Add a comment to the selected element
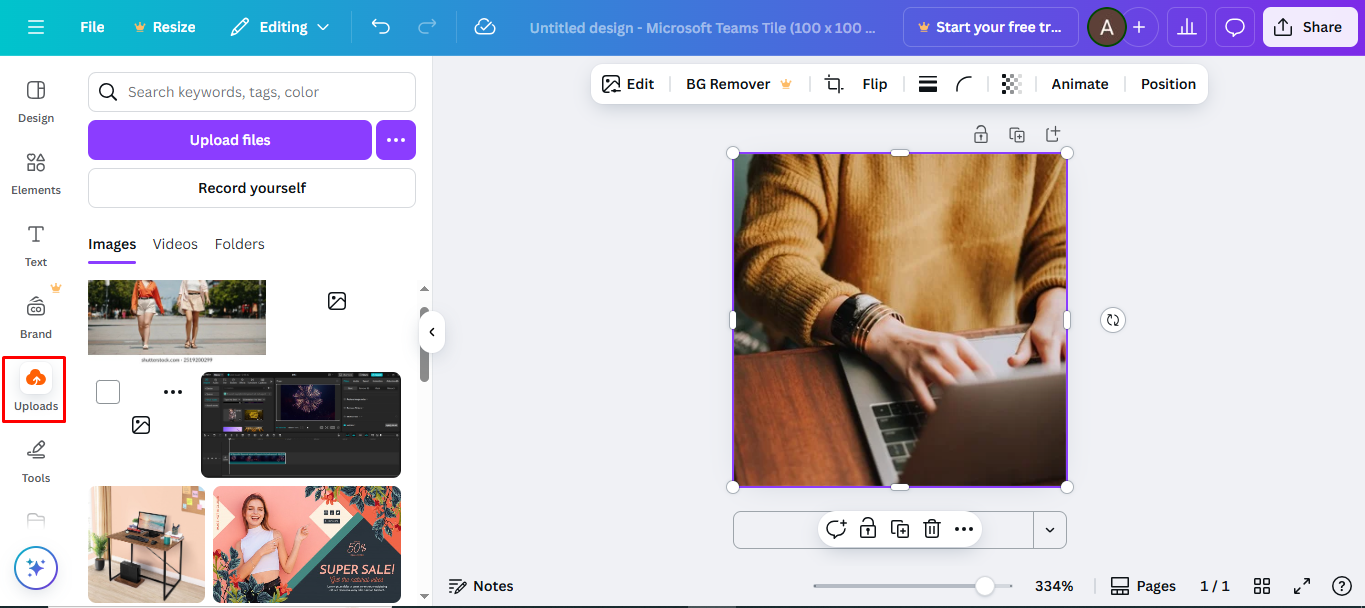Screen dimensions: 1365x608 click(x=836, y=528)
